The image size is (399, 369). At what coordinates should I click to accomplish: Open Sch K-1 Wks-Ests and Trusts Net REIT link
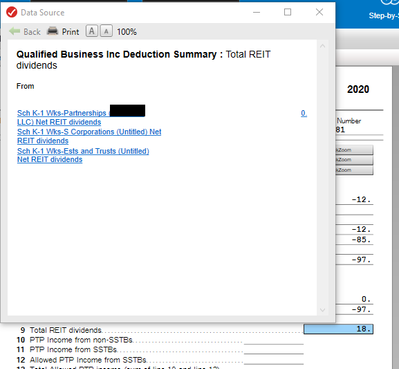tap(83, 155)
